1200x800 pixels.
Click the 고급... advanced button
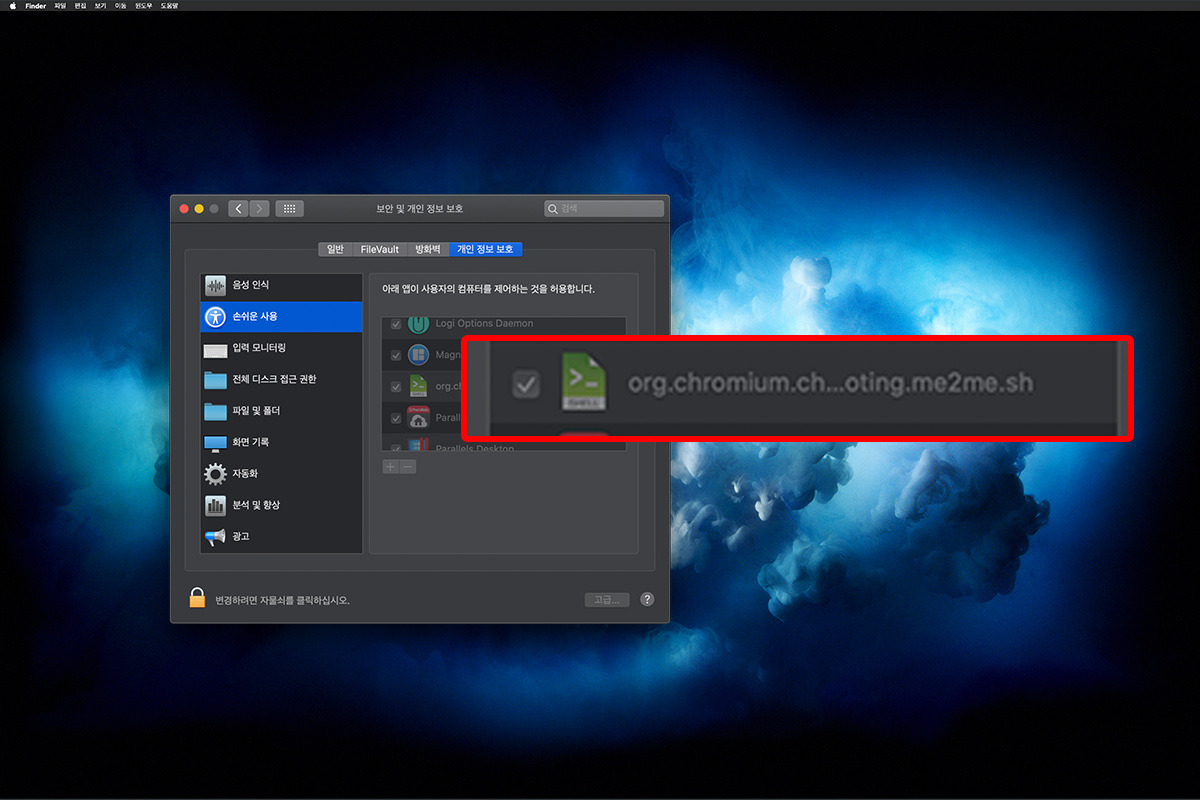[x=607, y=599]
